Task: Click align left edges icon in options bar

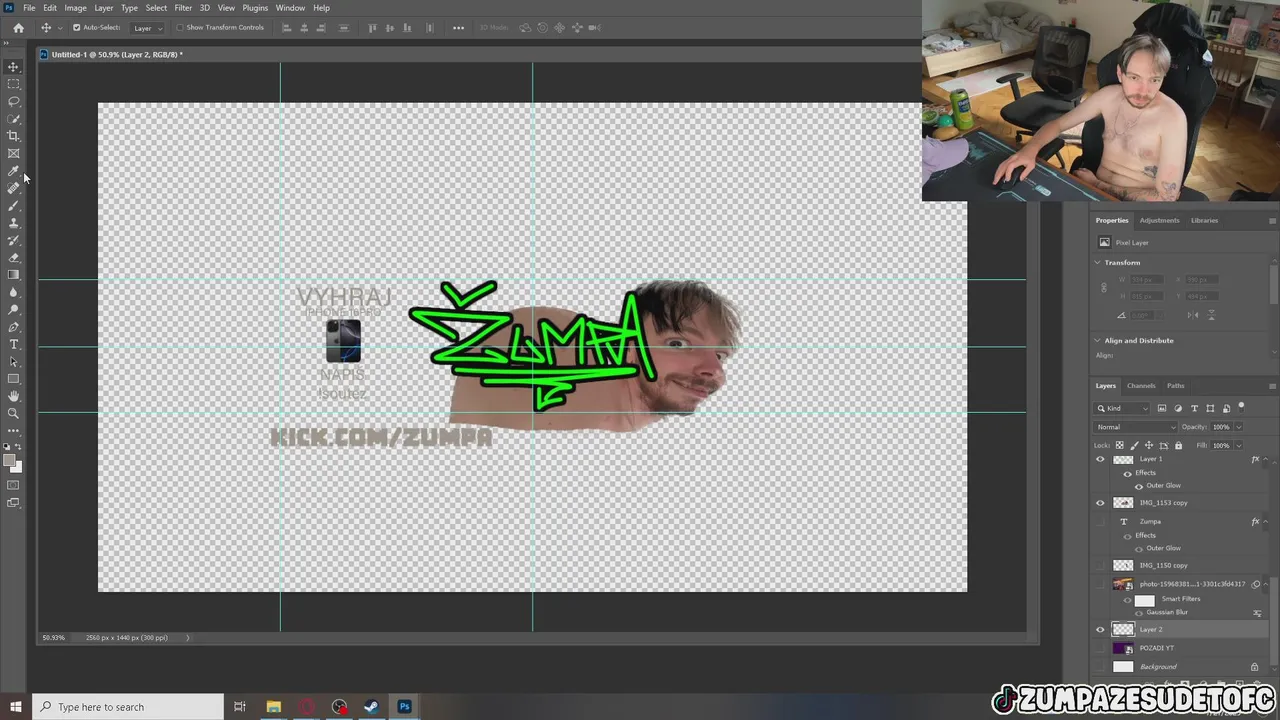Action: pos(287,28)
